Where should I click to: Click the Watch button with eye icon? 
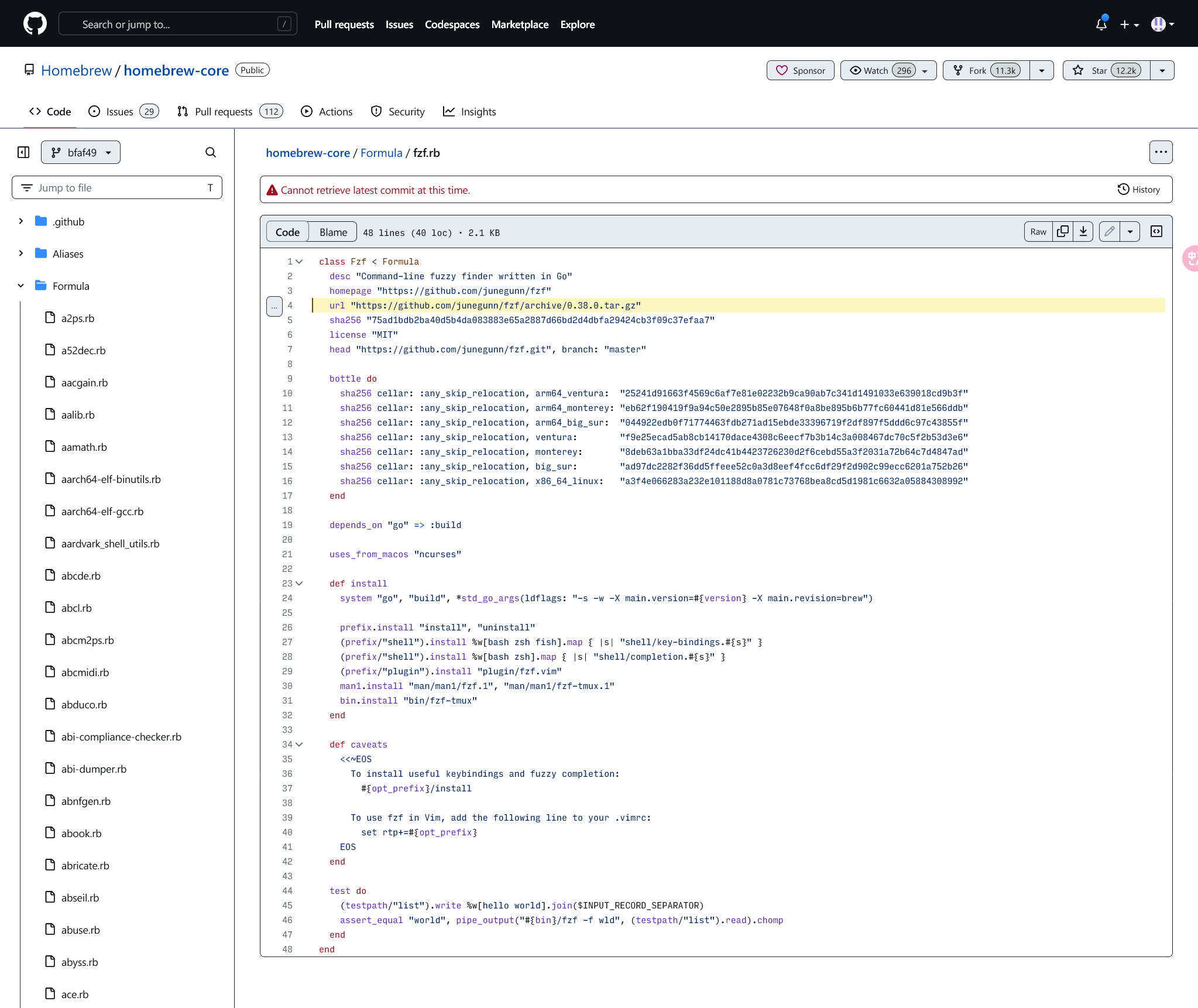pyautogui.click(x=888, y=70)
